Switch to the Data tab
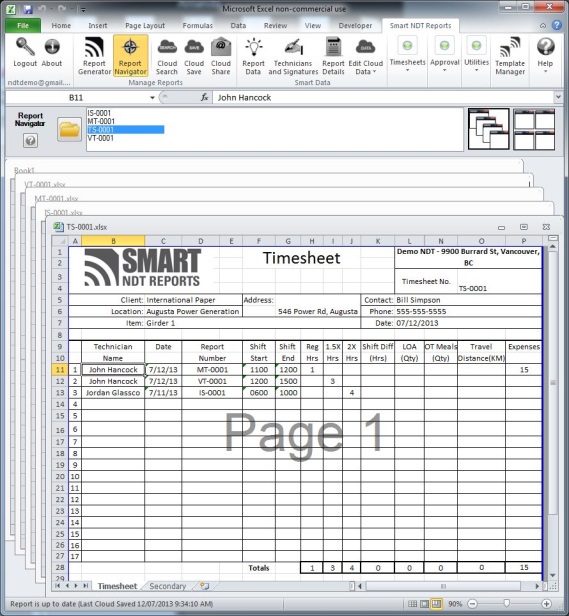Viewport: 569px width, 616px height. tap(238, 26)
